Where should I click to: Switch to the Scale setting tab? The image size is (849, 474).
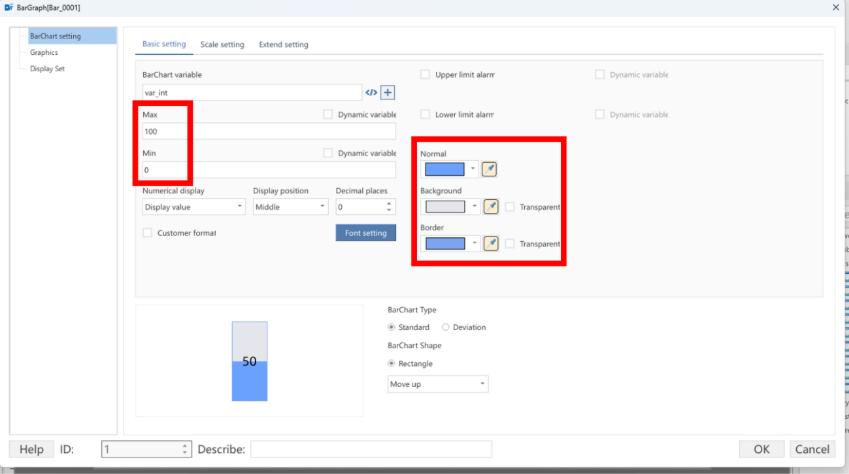coord(222,44)
